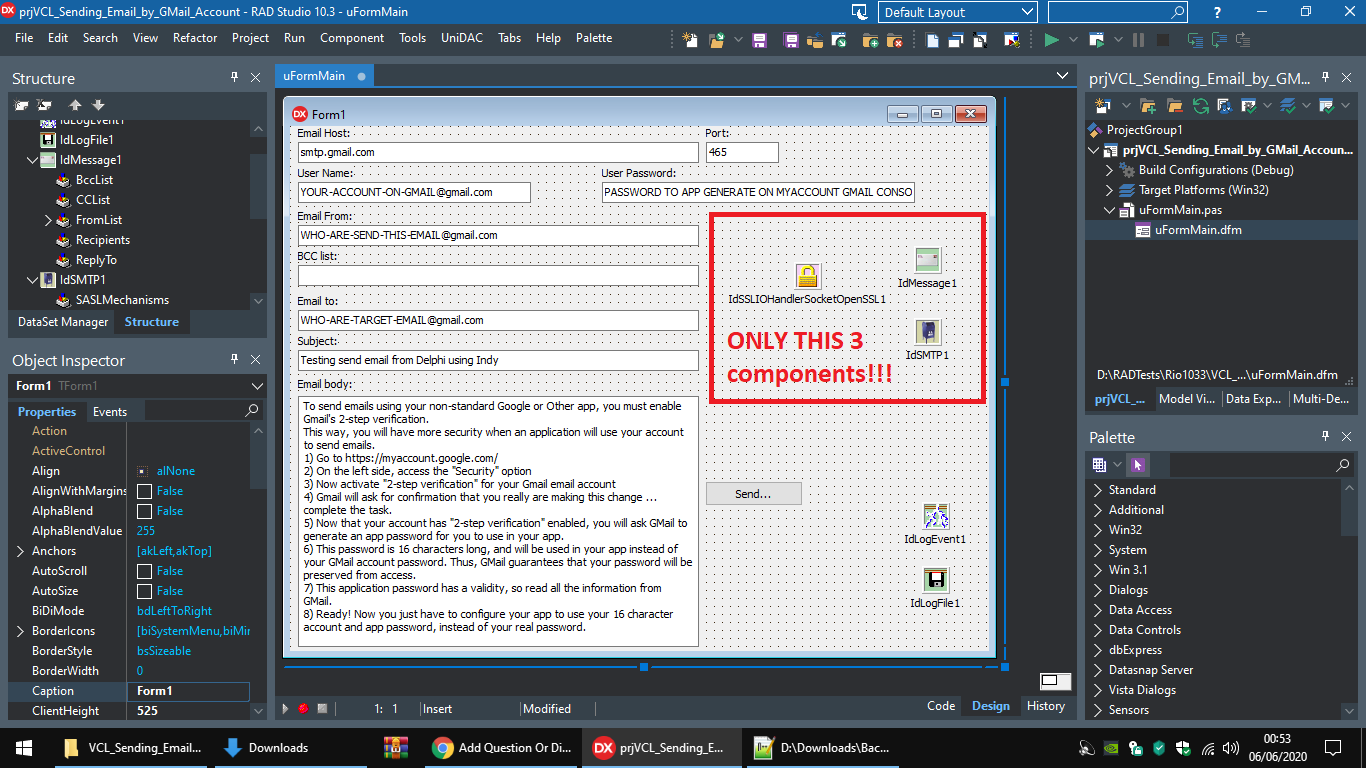Click the selection arrow tool in Palette

point(1137,465)
